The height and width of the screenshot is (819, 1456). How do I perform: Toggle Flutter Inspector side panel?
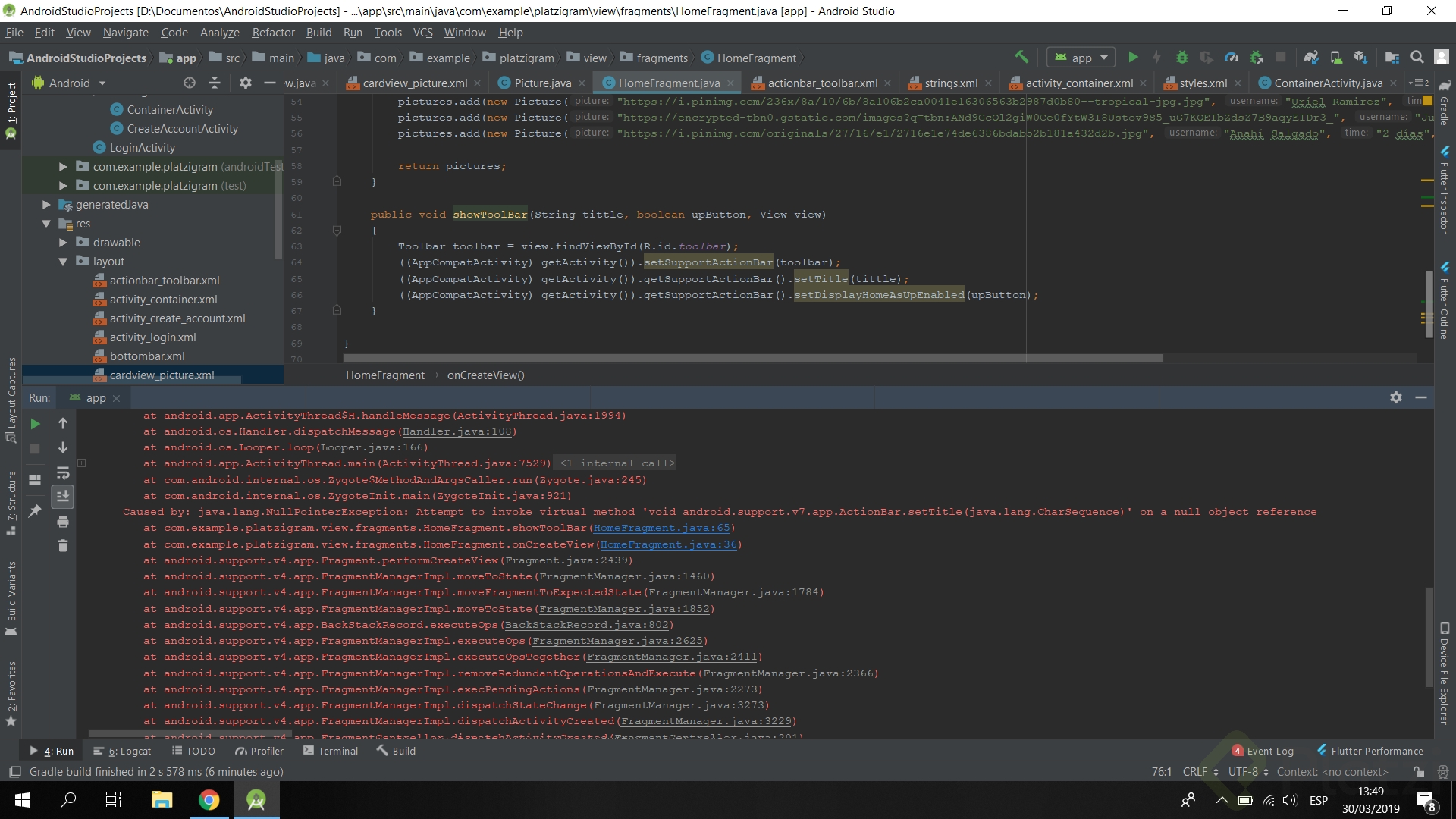click(x=1445, y=190)
